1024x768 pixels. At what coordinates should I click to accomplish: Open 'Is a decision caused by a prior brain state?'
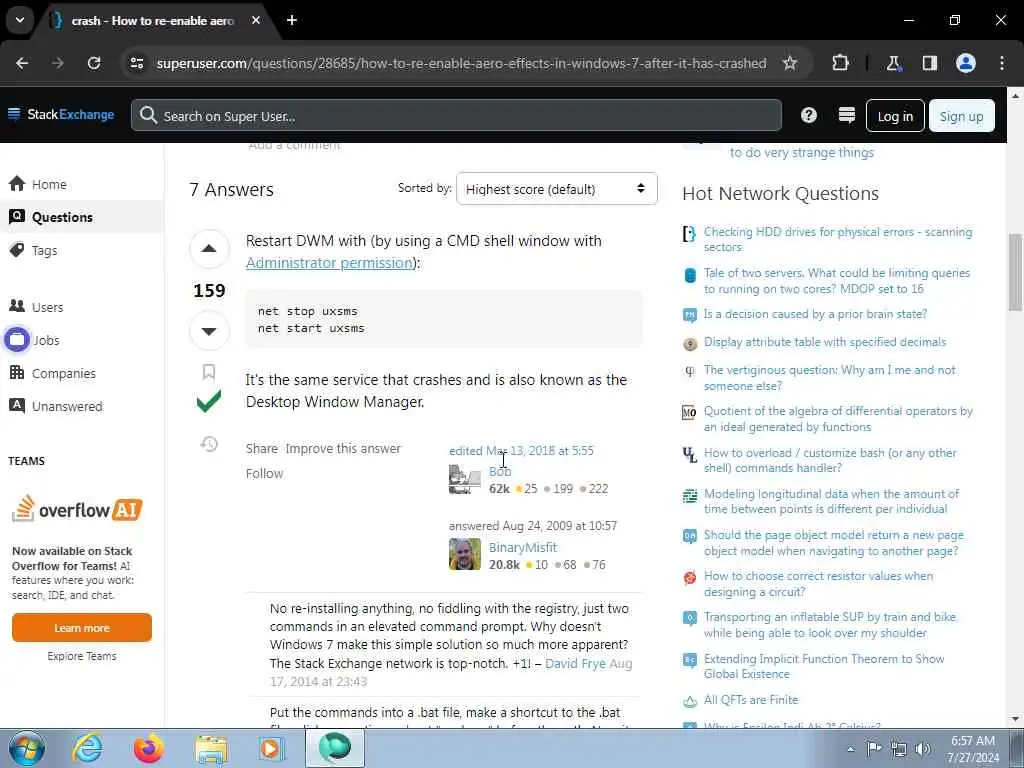pos(815,314)
